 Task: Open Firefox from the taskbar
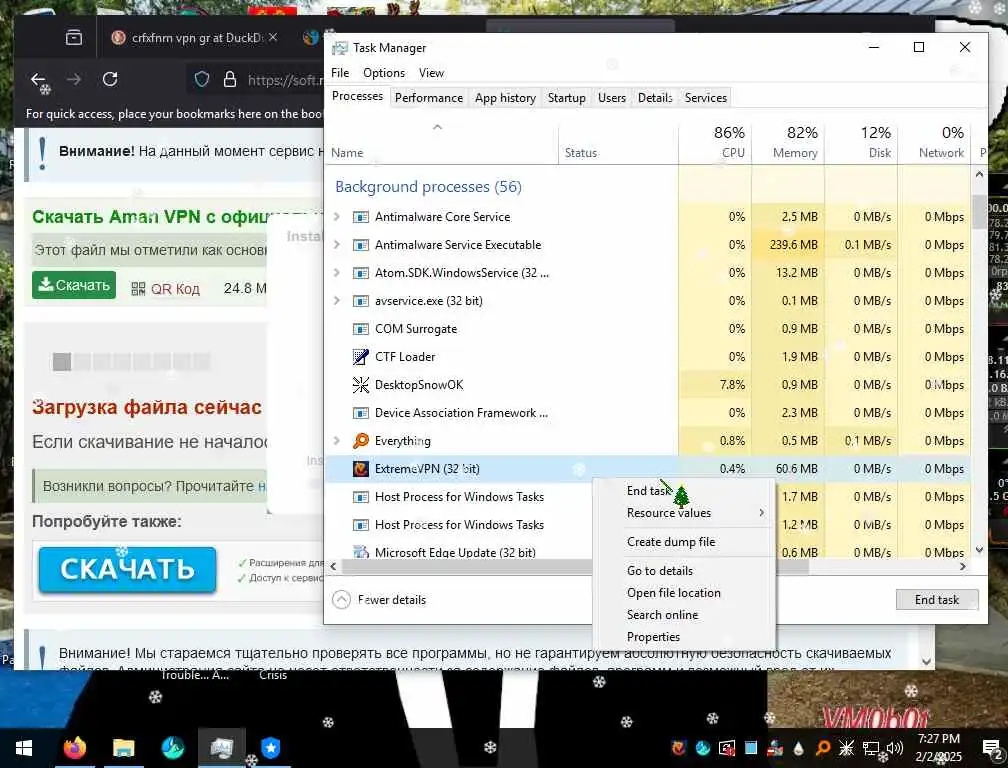[x=75, y=748]
